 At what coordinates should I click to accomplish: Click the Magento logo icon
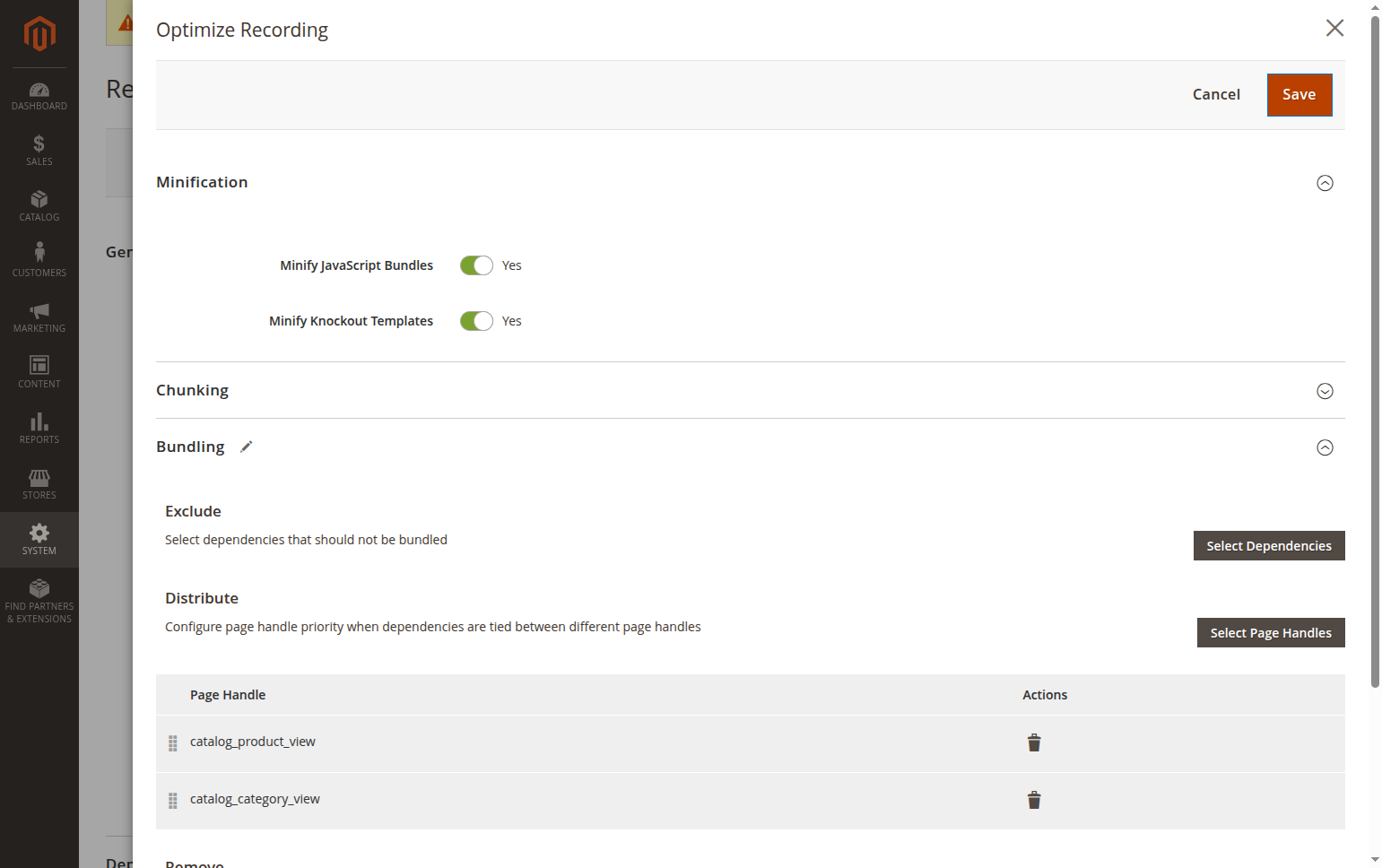click(x=39, y=34)
